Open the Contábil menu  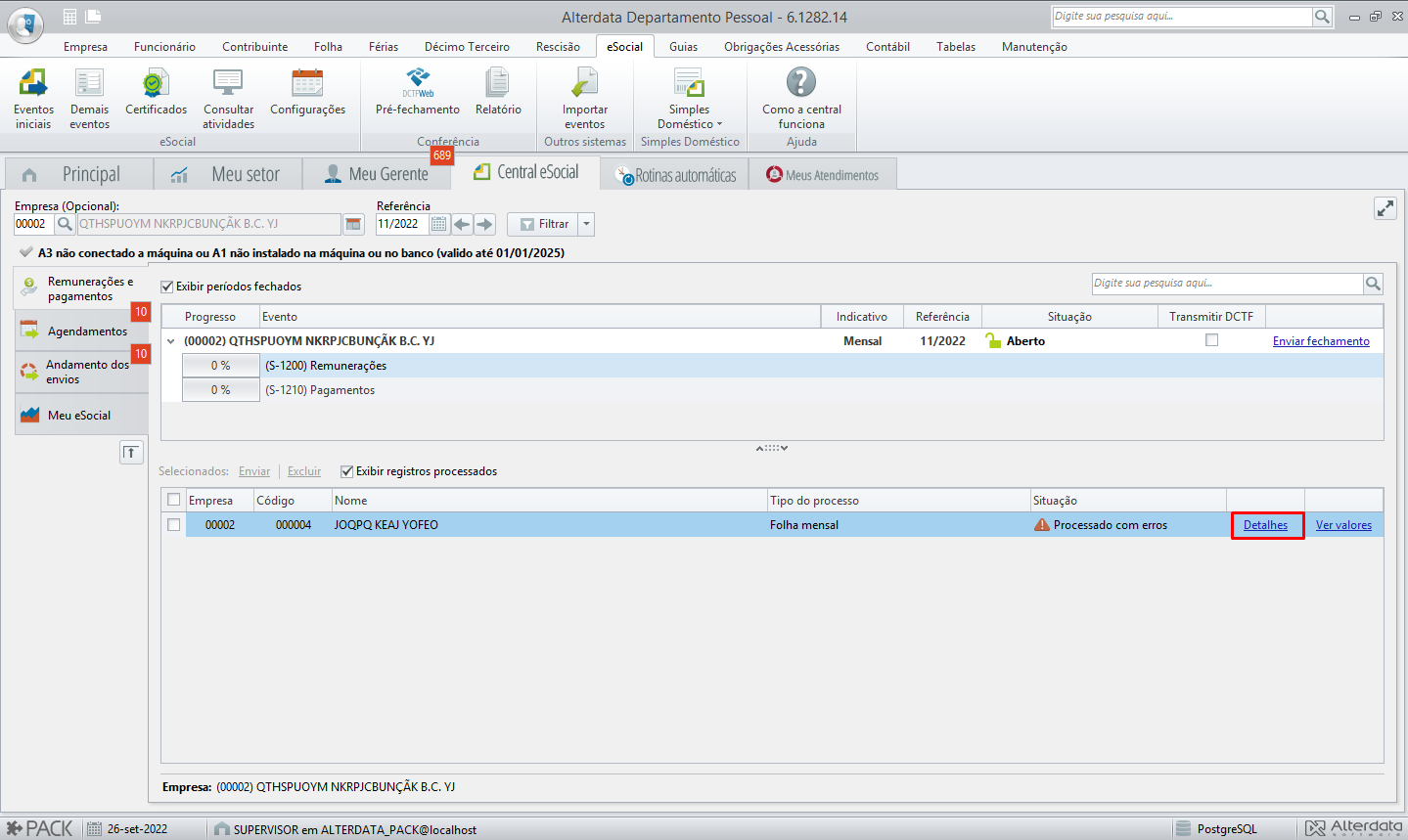tap(887, 47)
